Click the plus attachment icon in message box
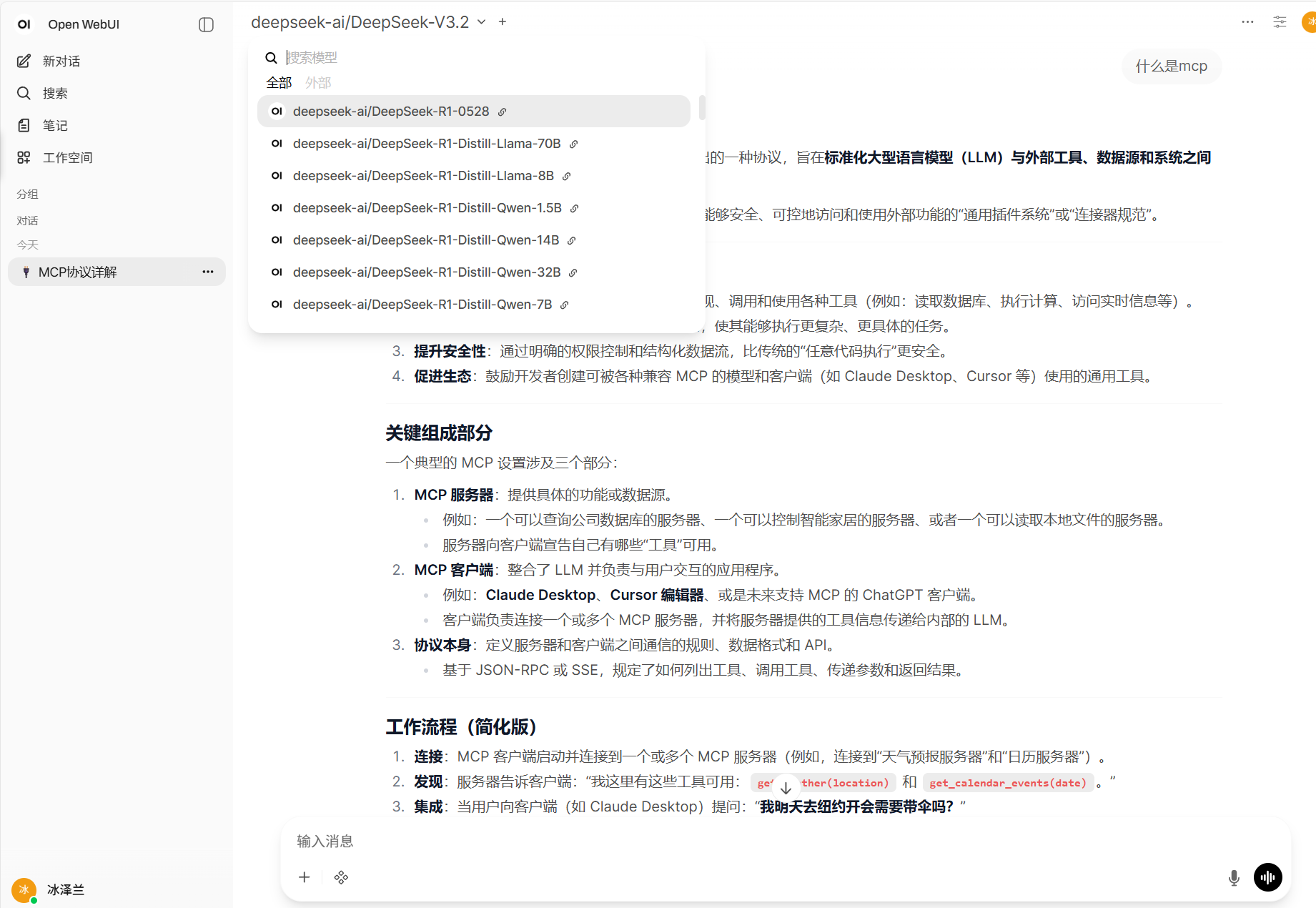Image resolution: width=1316 pixels, height=908 pixels. 305,877
